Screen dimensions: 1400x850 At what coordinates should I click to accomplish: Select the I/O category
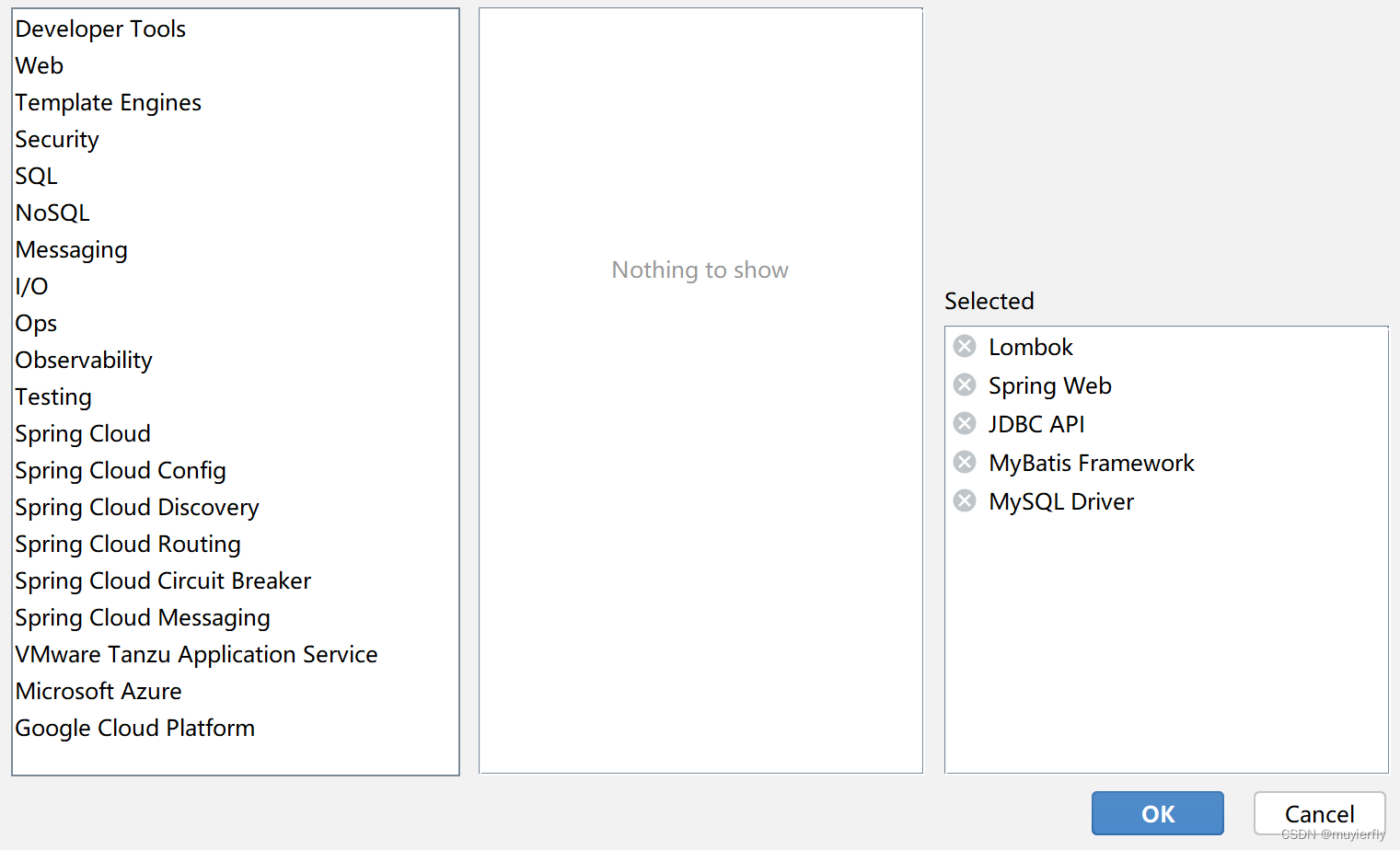[236, 286]
